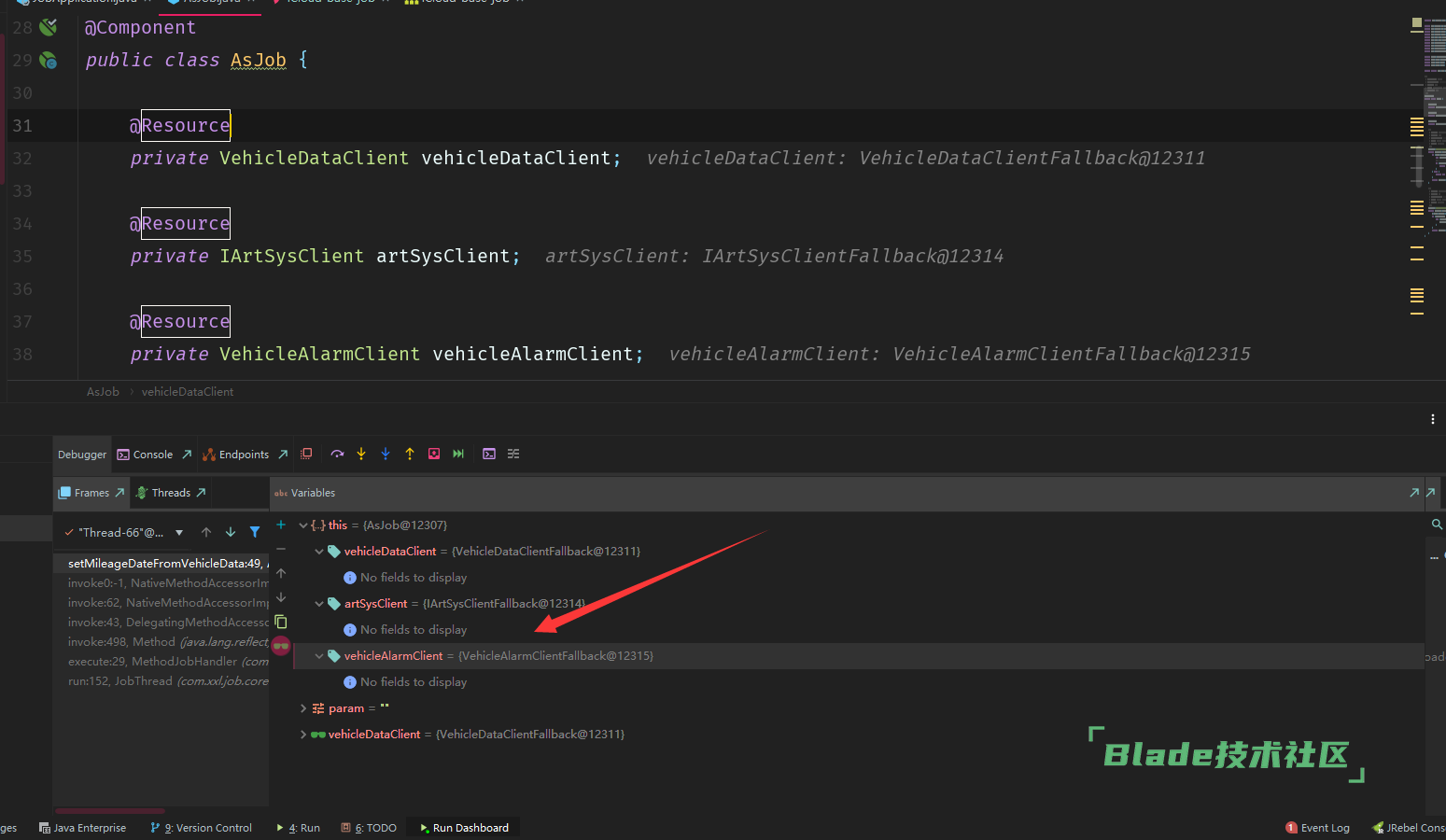Open JRebel Console tool window

1409,828
